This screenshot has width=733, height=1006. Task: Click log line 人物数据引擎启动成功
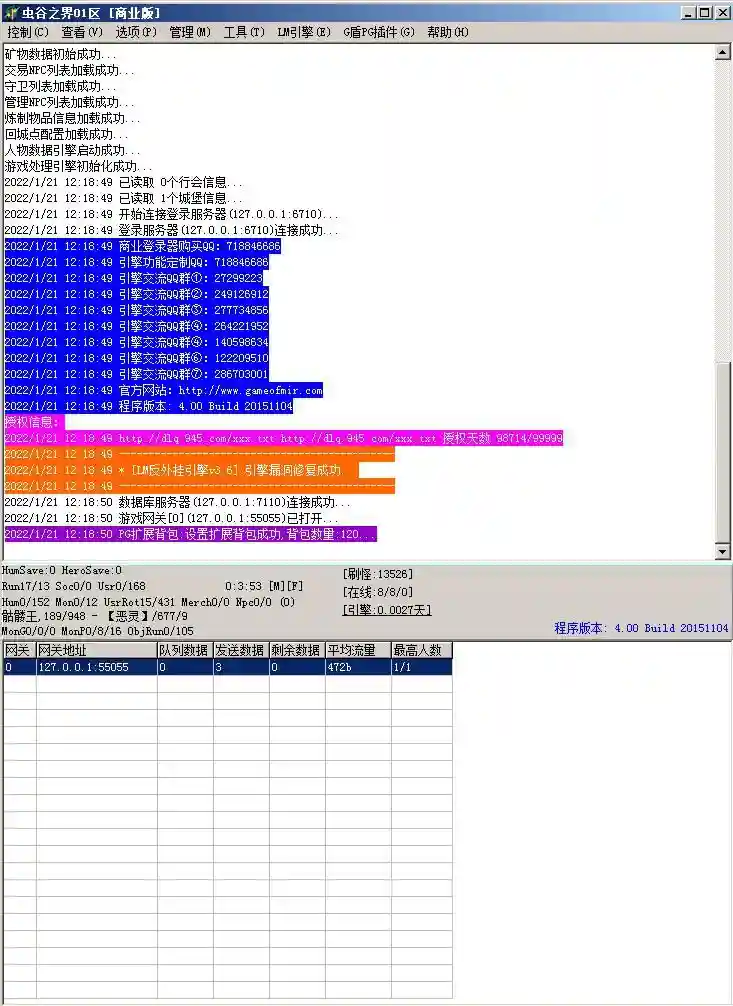point(73,151)
